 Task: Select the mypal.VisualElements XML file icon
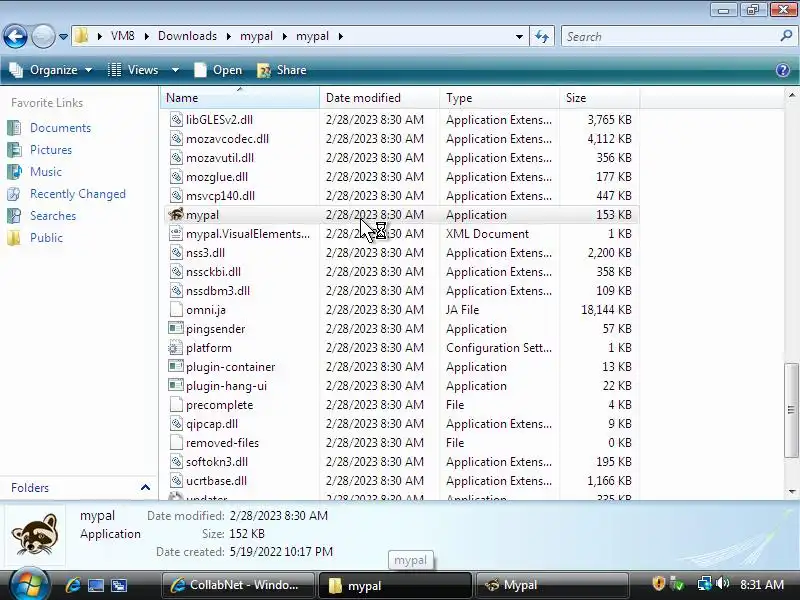(x=176, y=234)
